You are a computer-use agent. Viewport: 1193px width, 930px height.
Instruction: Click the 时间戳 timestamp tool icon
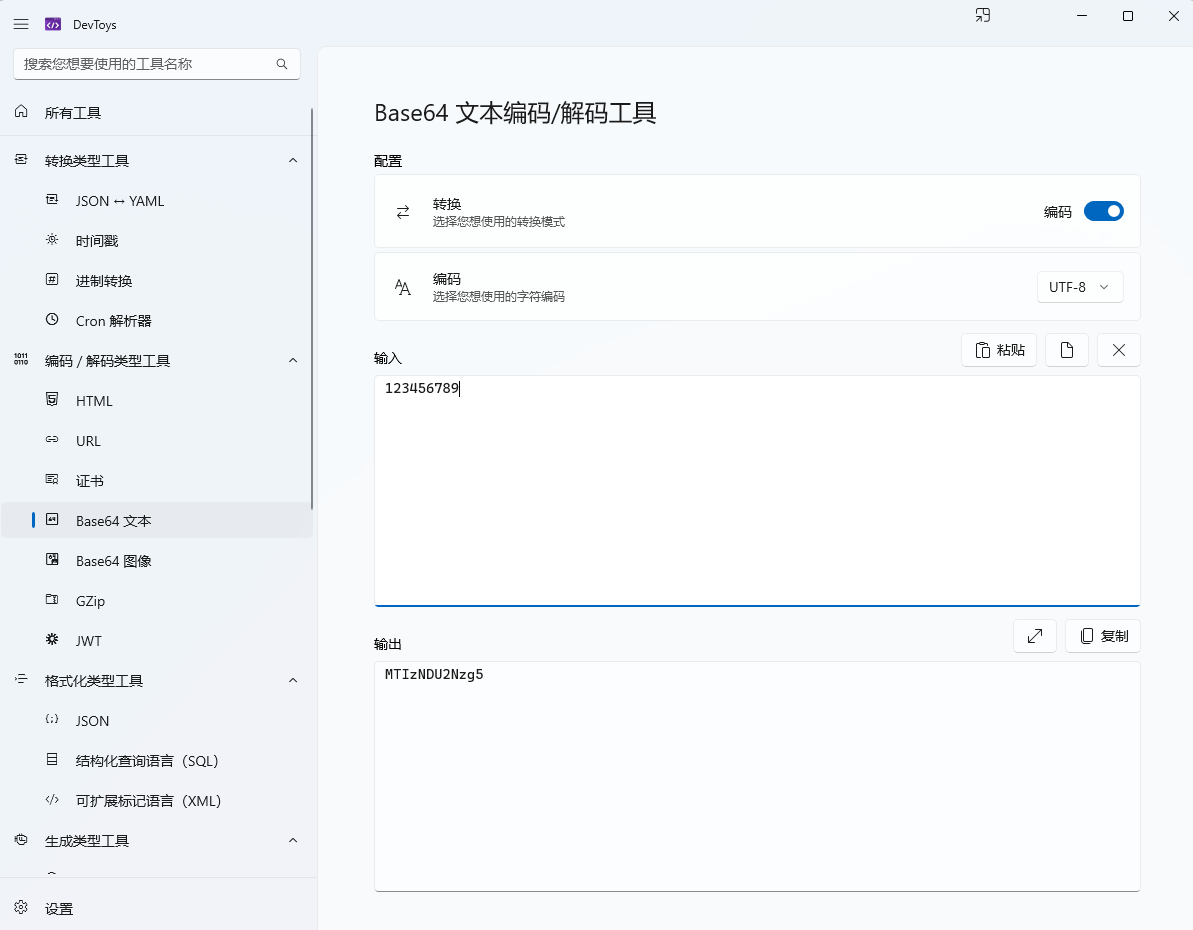point(52,240)
